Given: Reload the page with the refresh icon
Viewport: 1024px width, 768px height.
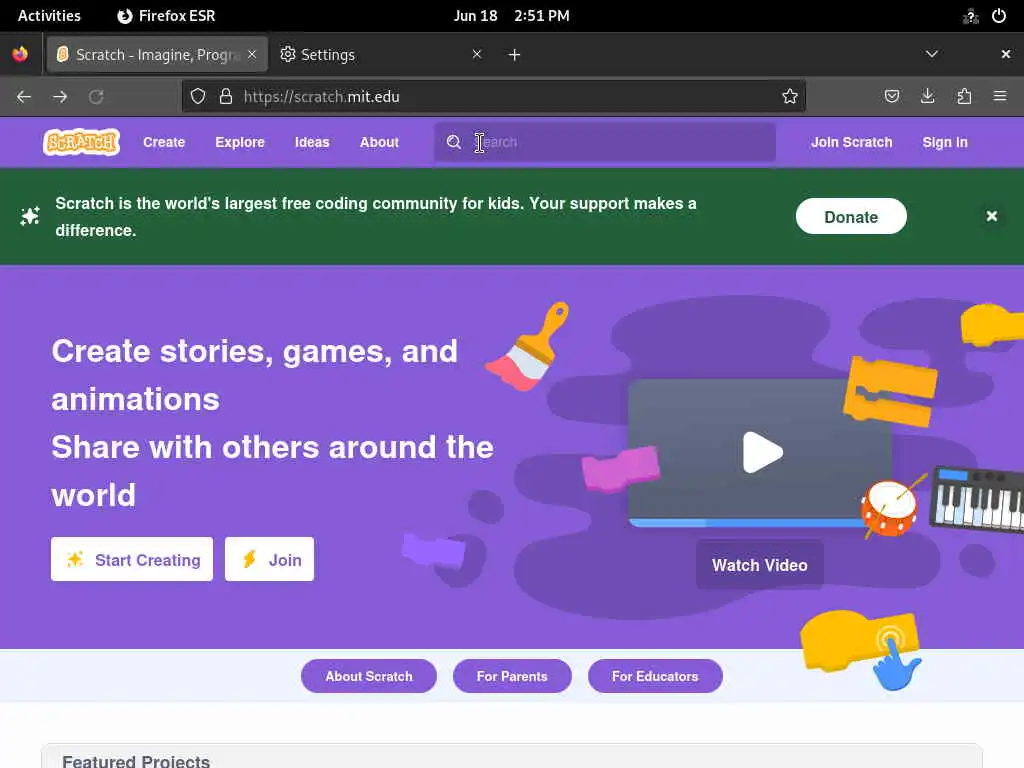Looking at the screenshot, I should tap(96, 97).
